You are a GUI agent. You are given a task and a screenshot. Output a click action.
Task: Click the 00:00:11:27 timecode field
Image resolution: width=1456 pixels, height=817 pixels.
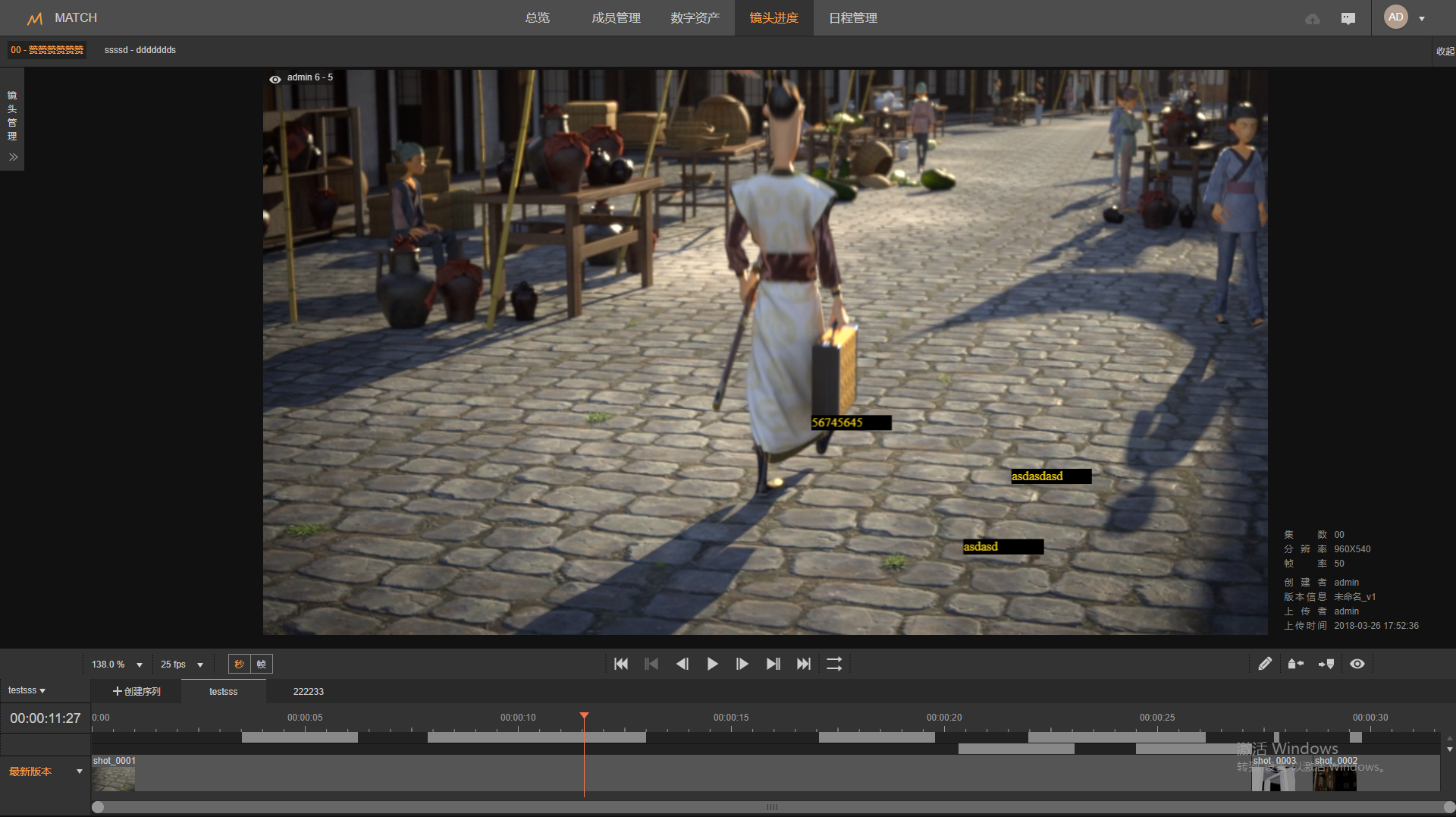pyautogui.click(x=45, y=718)
